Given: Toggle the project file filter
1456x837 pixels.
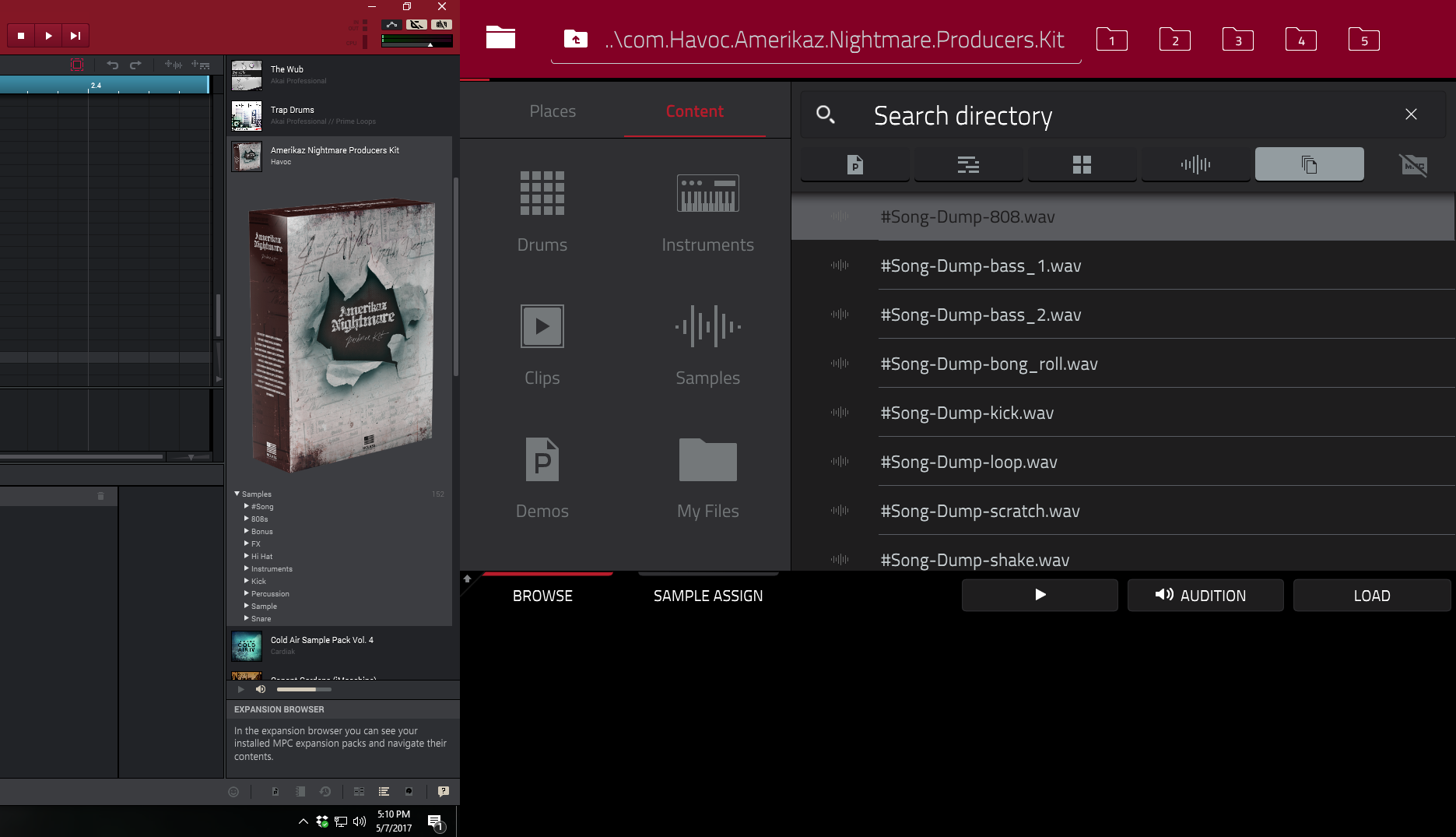Looking at the screenshot, I should click(854, 164).
